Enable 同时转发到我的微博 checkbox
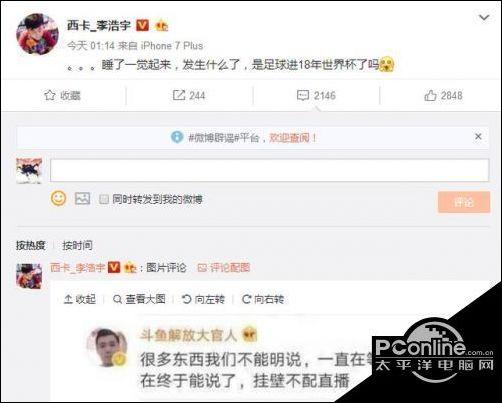Screen dimensions: 502x403 104,199
